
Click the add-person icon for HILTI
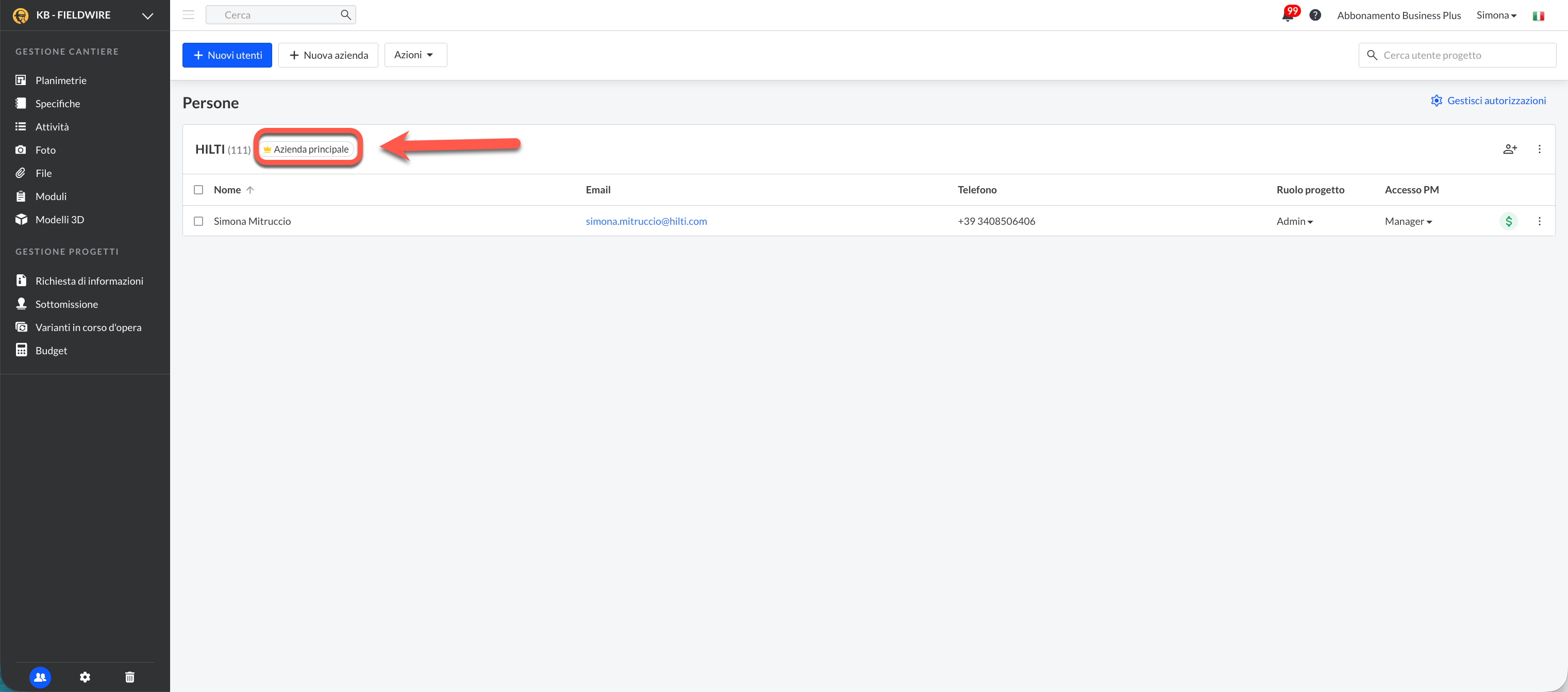pos(1510,149)
